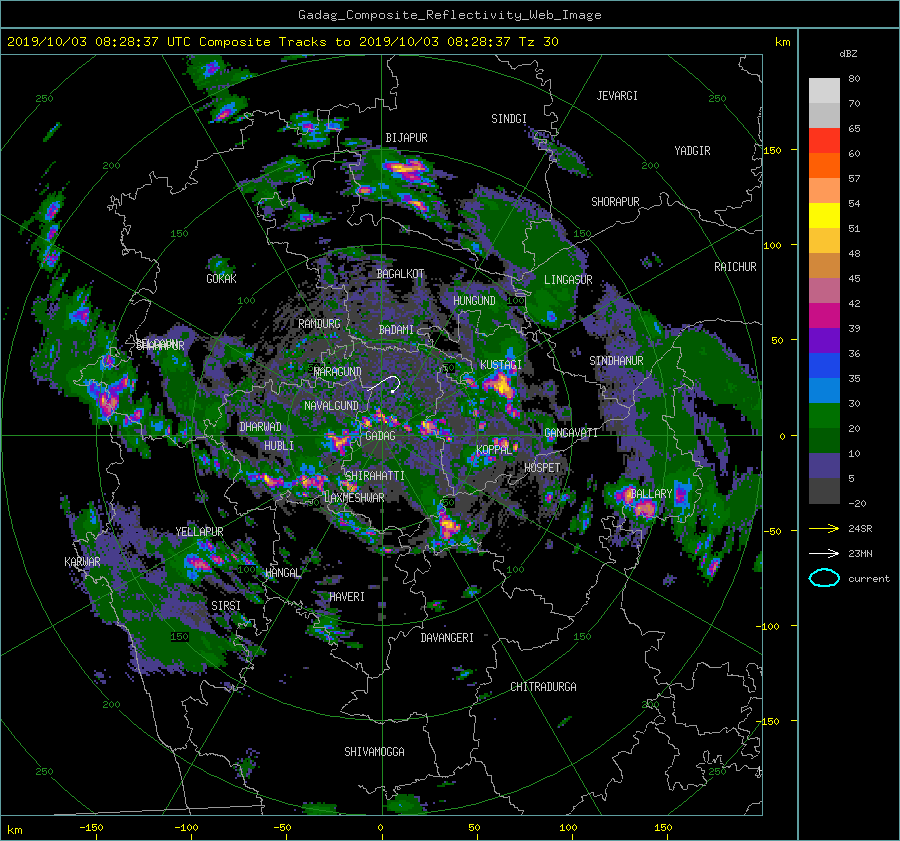Click the SHIRAHATTI city label
The height and width of the screenshot is (841, 900).
(375, 476)
